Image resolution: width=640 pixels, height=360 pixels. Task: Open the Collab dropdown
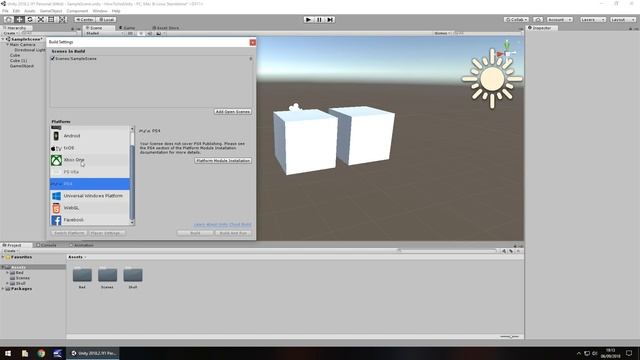pos(516,20)
